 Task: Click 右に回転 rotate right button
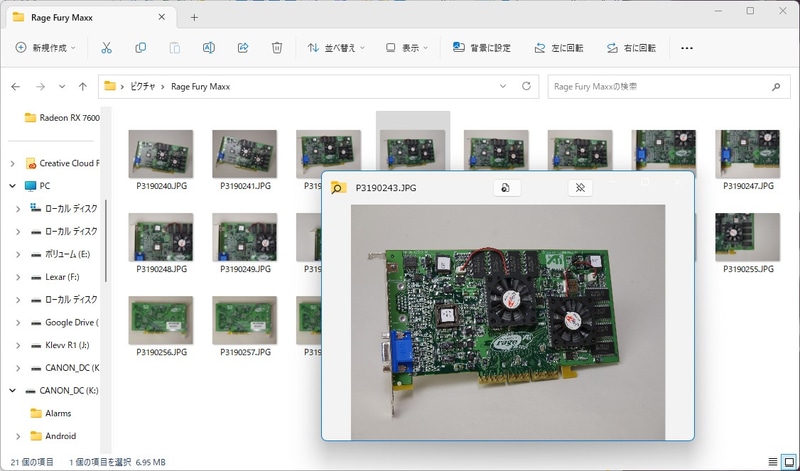631,48
